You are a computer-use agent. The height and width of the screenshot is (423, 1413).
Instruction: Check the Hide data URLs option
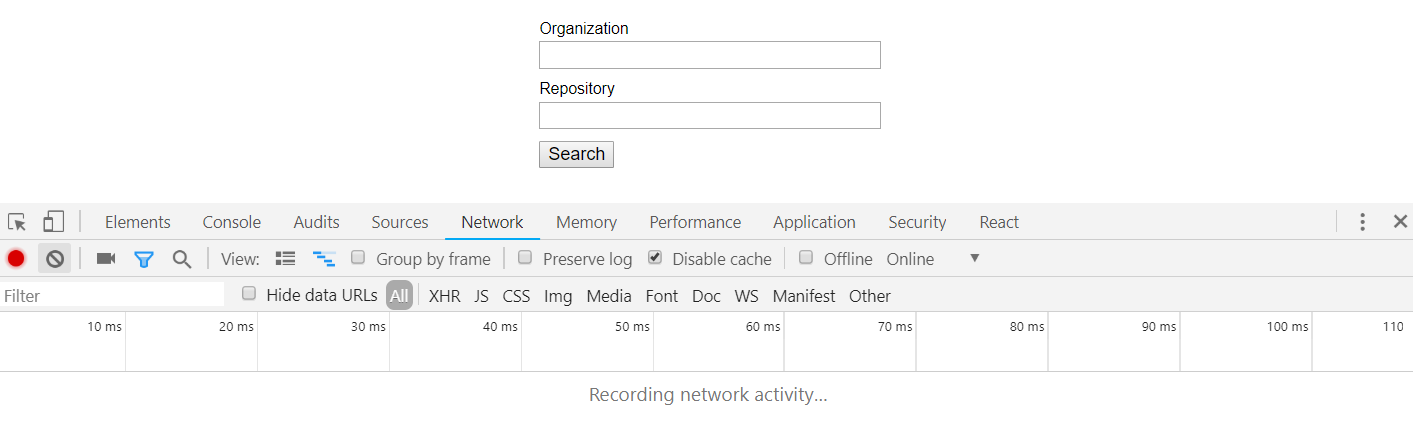[x=249, y=294]
